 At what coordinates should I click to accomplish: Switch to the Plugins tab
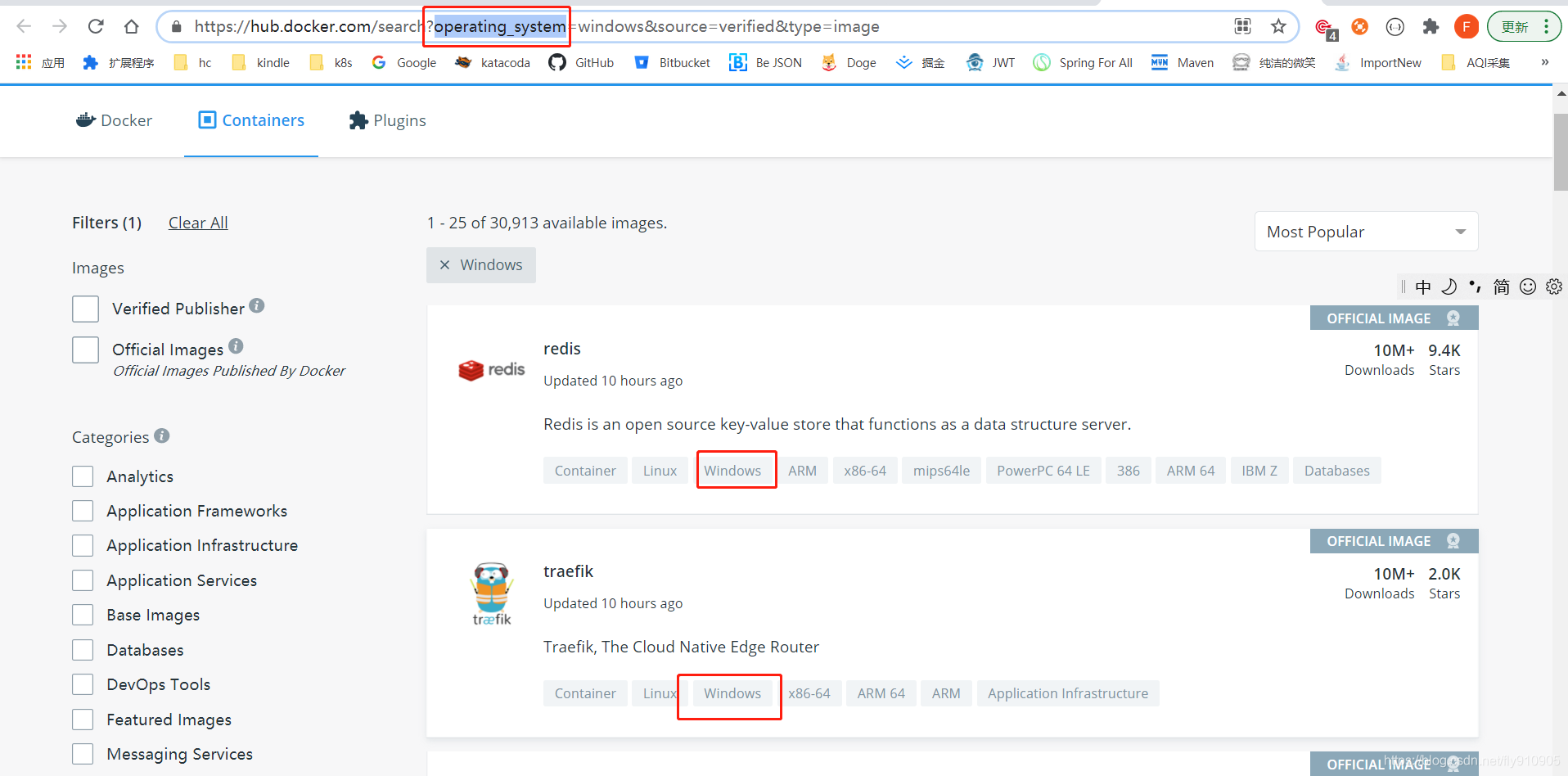pyautogui.click(x=387, y=120)
